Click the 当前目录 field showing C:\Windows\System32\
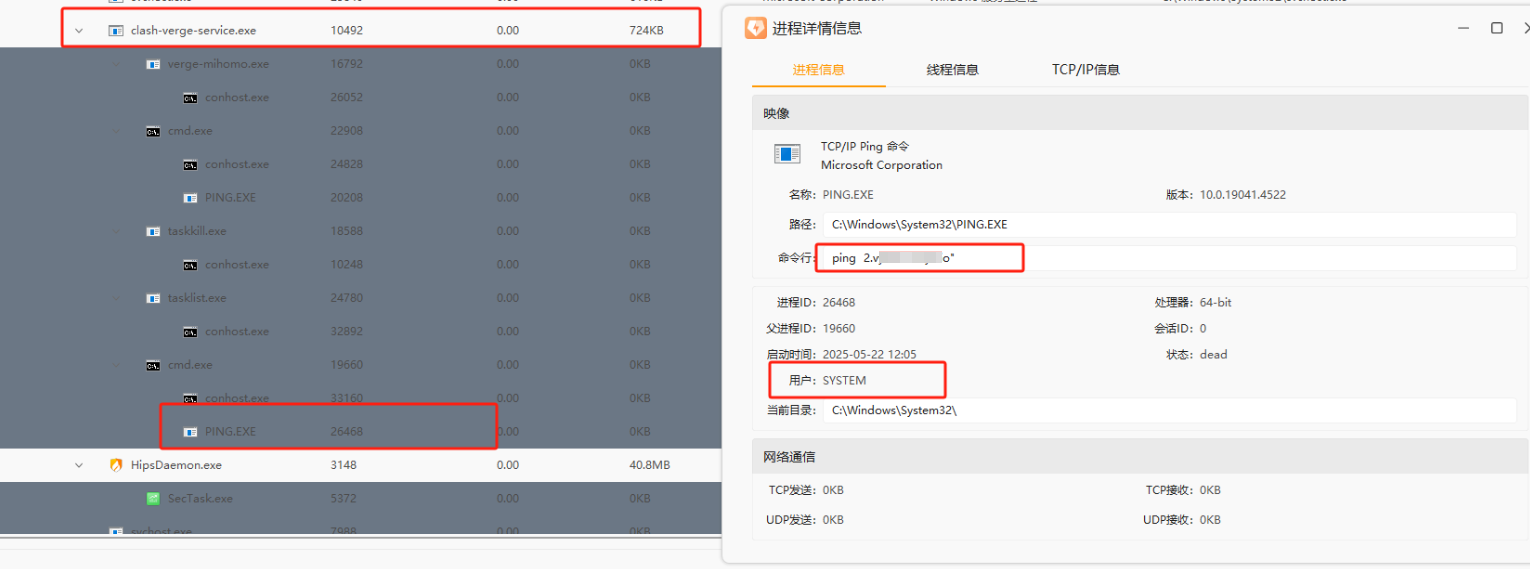This screenshot has width=1530, height=569. tap(1168, 410)
